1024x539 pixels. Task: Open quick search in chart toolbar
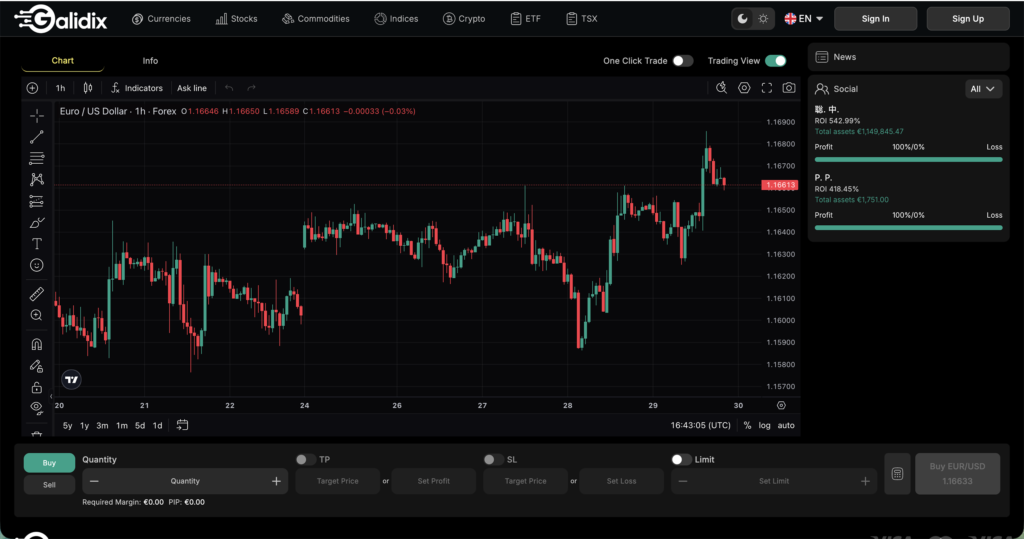(x=721, y=88)
